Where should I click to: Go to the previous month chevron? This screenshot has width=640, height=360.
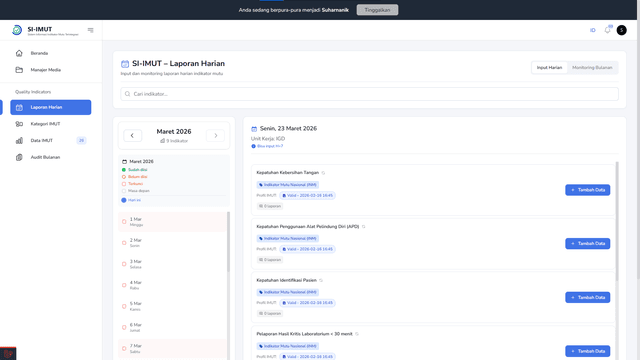tap(132, 136)
